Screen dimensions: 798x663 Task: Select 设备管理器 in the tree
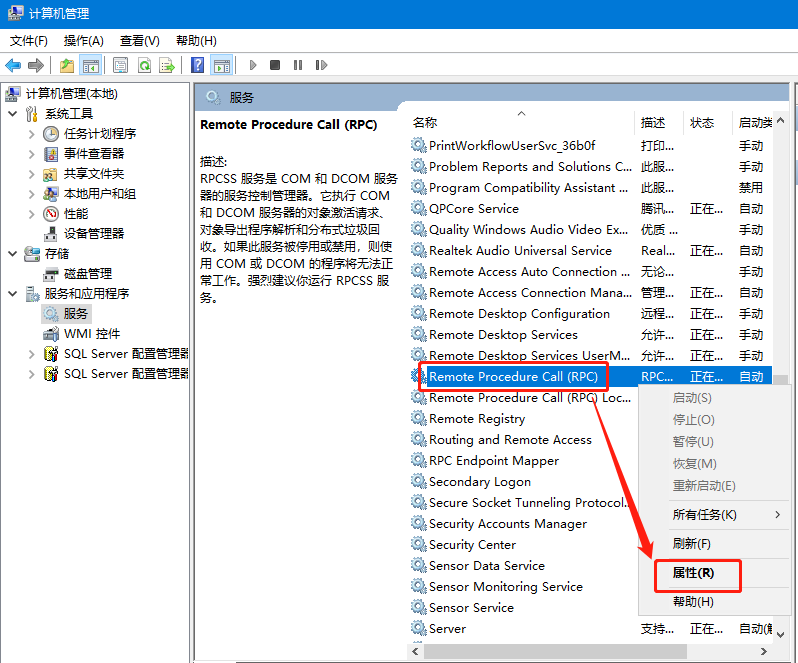(94, 233)
